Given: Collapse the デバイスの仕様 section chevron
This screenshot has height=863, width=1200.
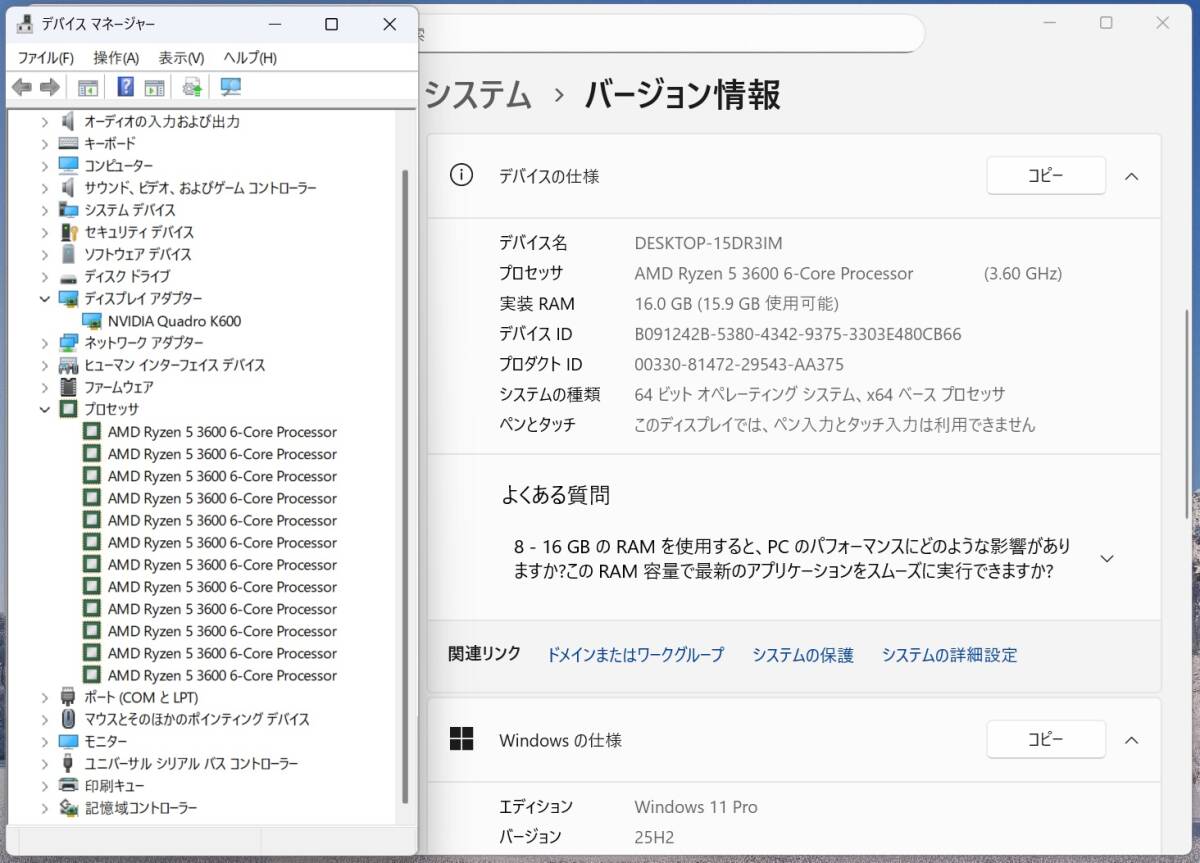Looking at the screenshot, I should tap(1131, 176).
